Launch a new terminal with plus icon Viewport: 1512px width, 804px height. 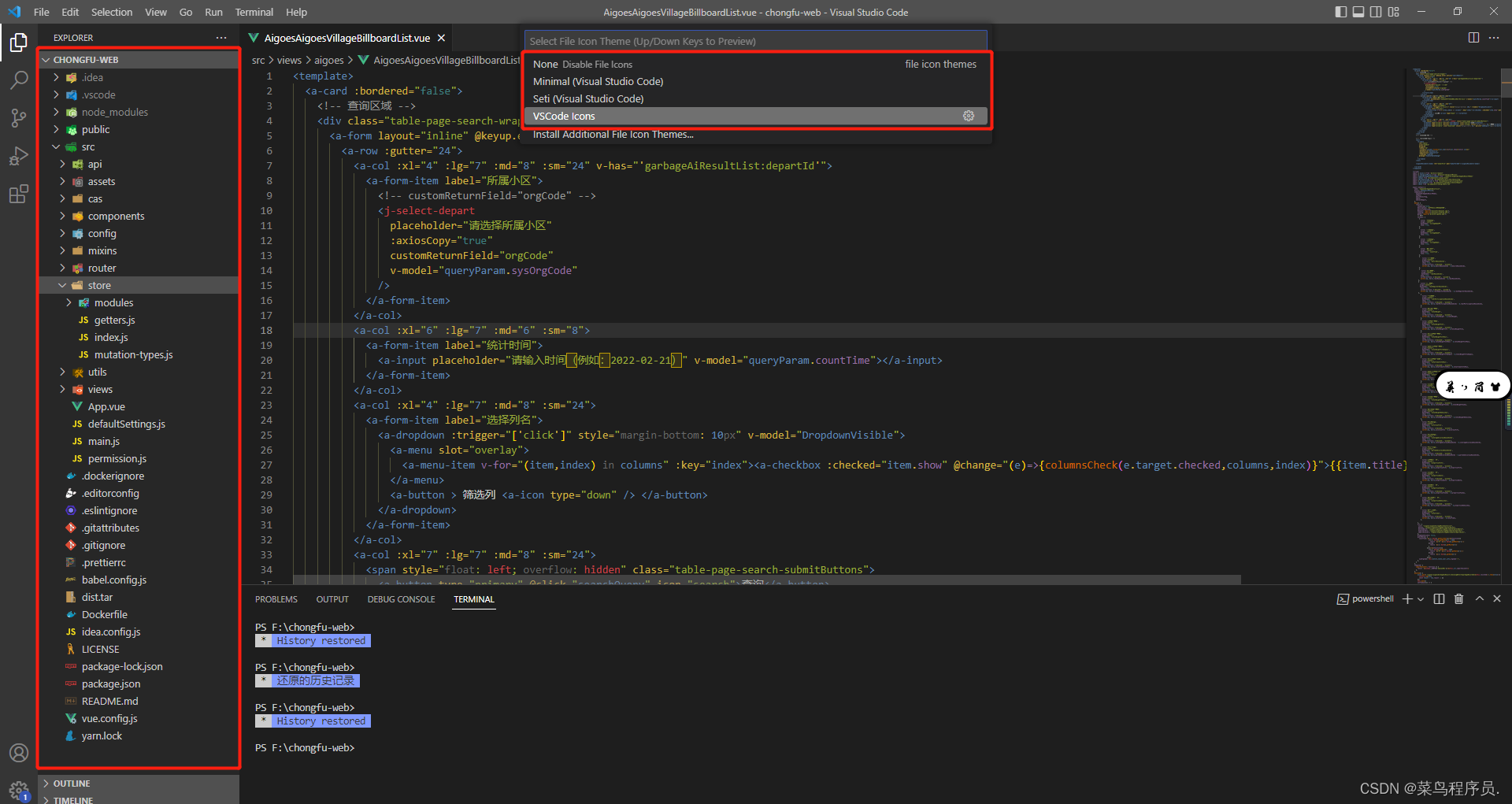1407,599
